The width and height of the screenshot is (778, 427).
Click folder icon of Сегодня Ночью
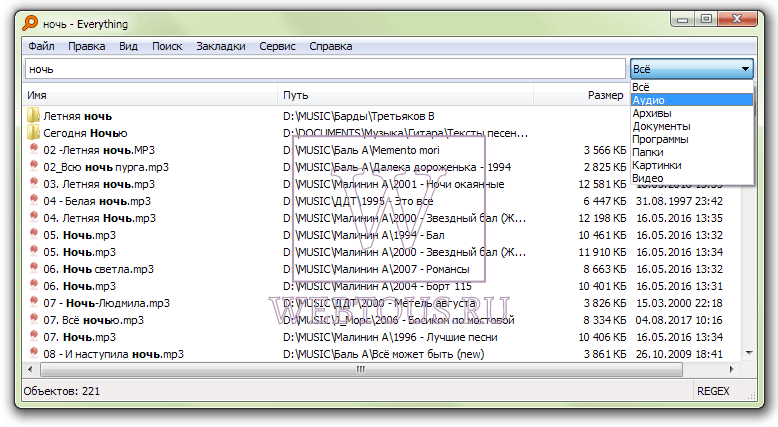coord(33,133)
